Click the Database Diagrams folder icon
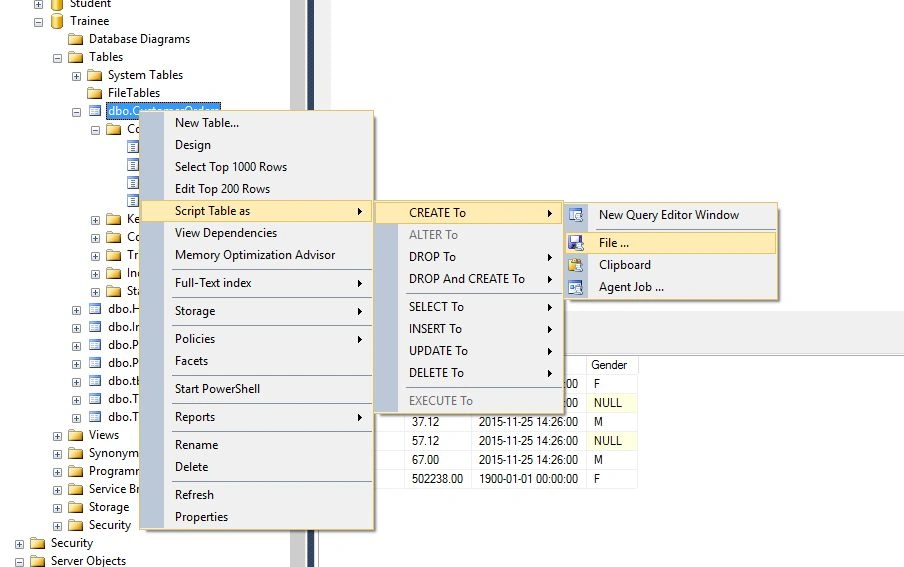This screenshot has height=567, width=904. pyautogui.click(x=76, y=39)
